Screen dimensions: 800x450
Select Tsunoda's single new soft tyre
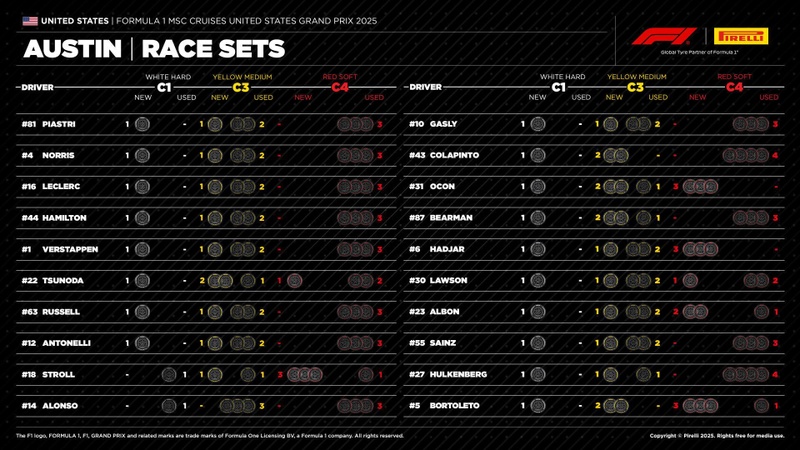294,281
